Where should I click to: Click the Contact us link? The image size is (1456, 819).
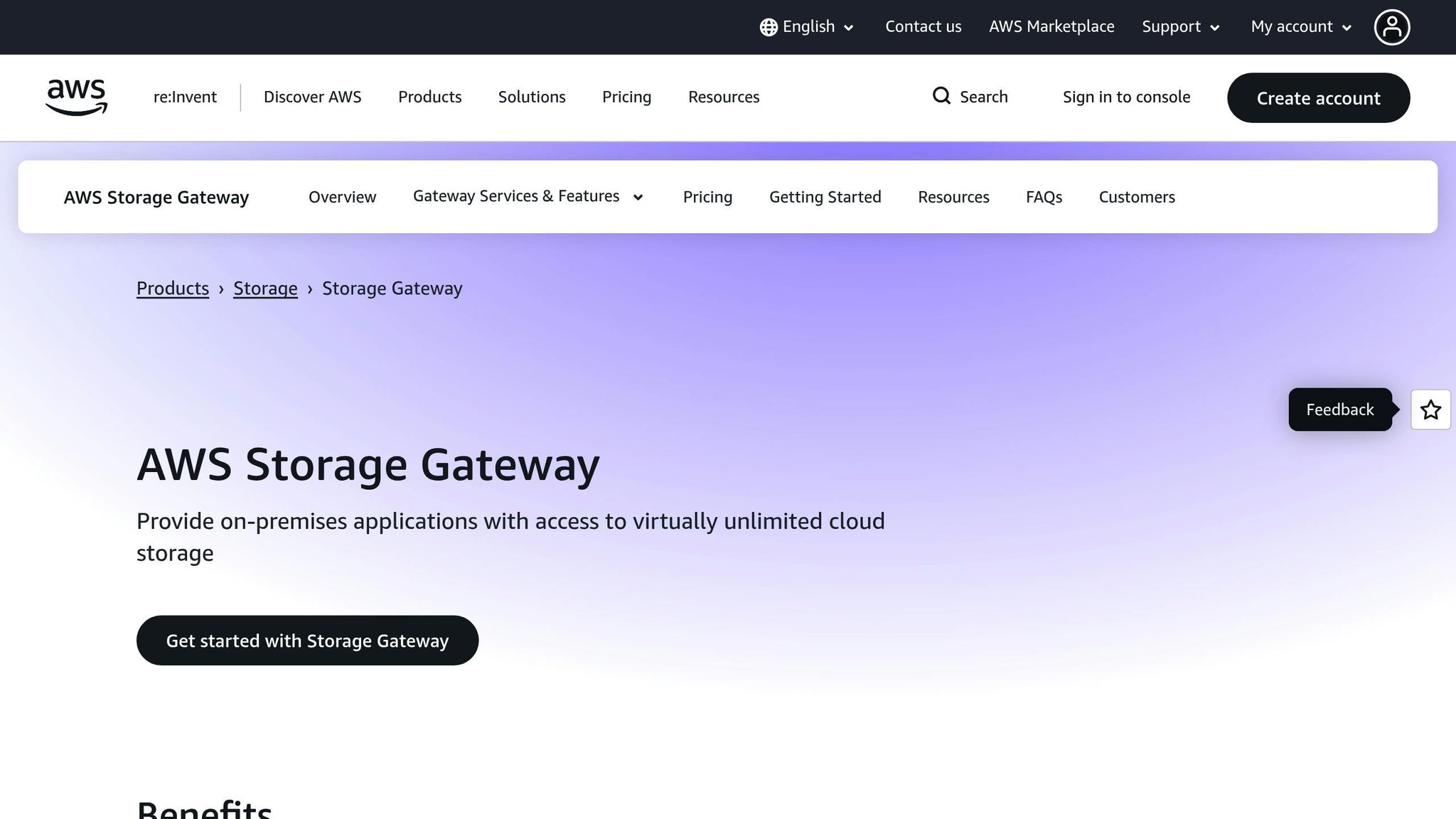click(923, 26)
